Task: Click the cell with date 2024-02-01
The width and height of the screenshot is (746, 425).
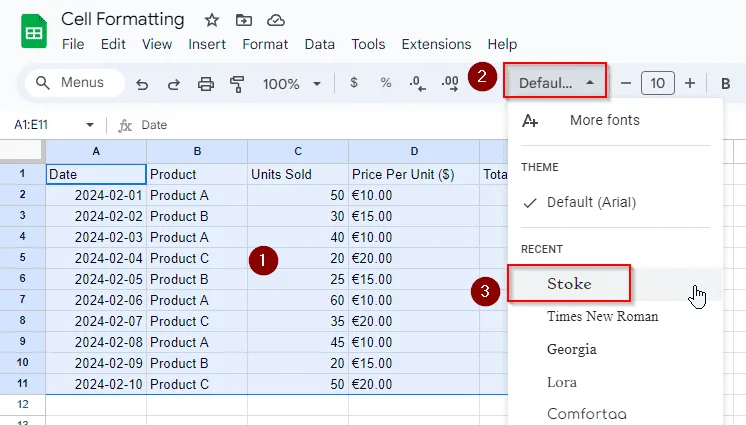Action: (96, 195)
